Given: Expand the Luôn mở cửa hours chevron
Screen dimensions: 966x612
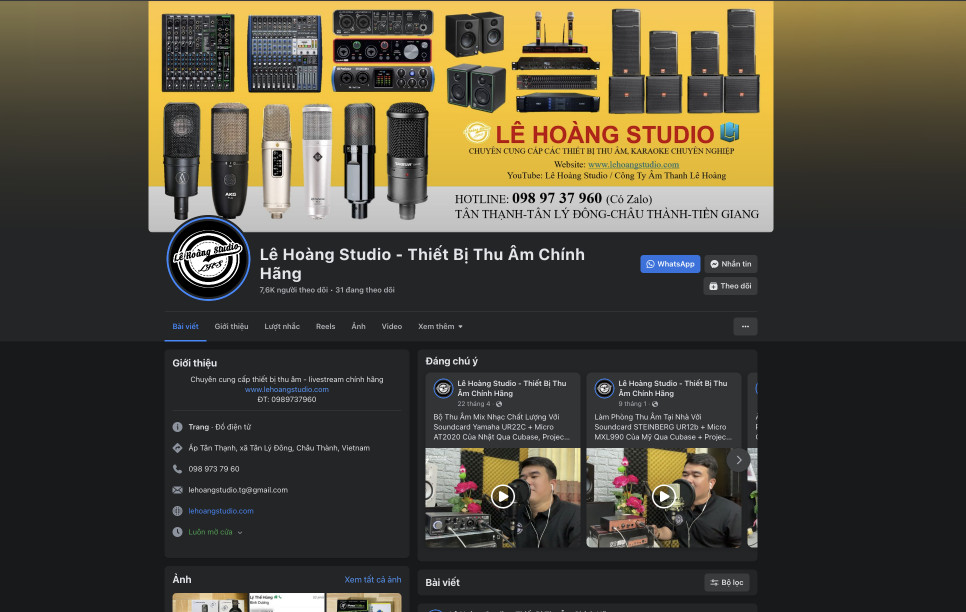Looking at the screenshot, I should [x=240, y=532].
